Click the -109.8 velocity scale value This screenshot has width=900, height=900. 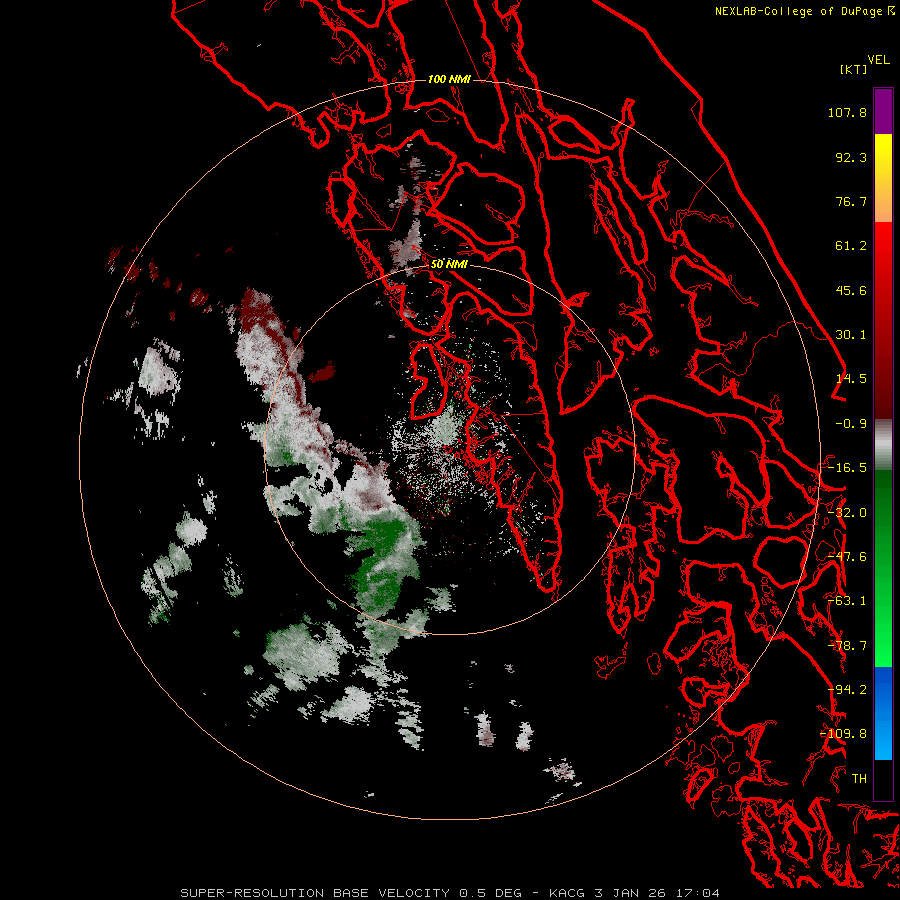[843, 734]
